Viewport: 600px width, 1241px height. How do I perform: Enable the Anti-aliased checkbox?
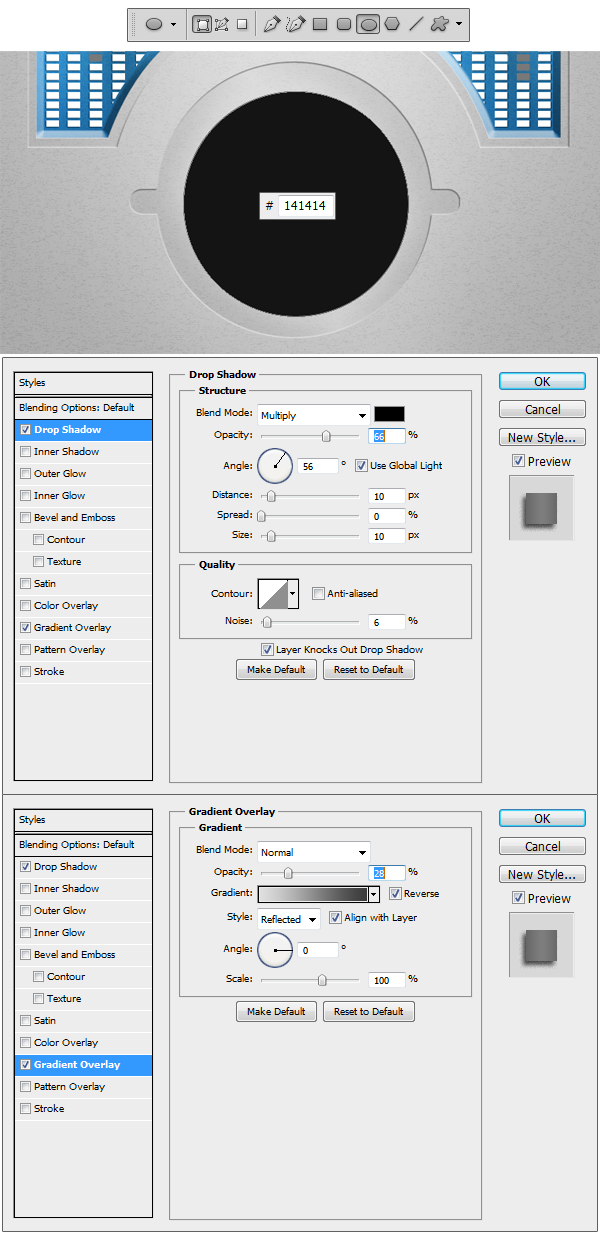click(x=319, y=593)
